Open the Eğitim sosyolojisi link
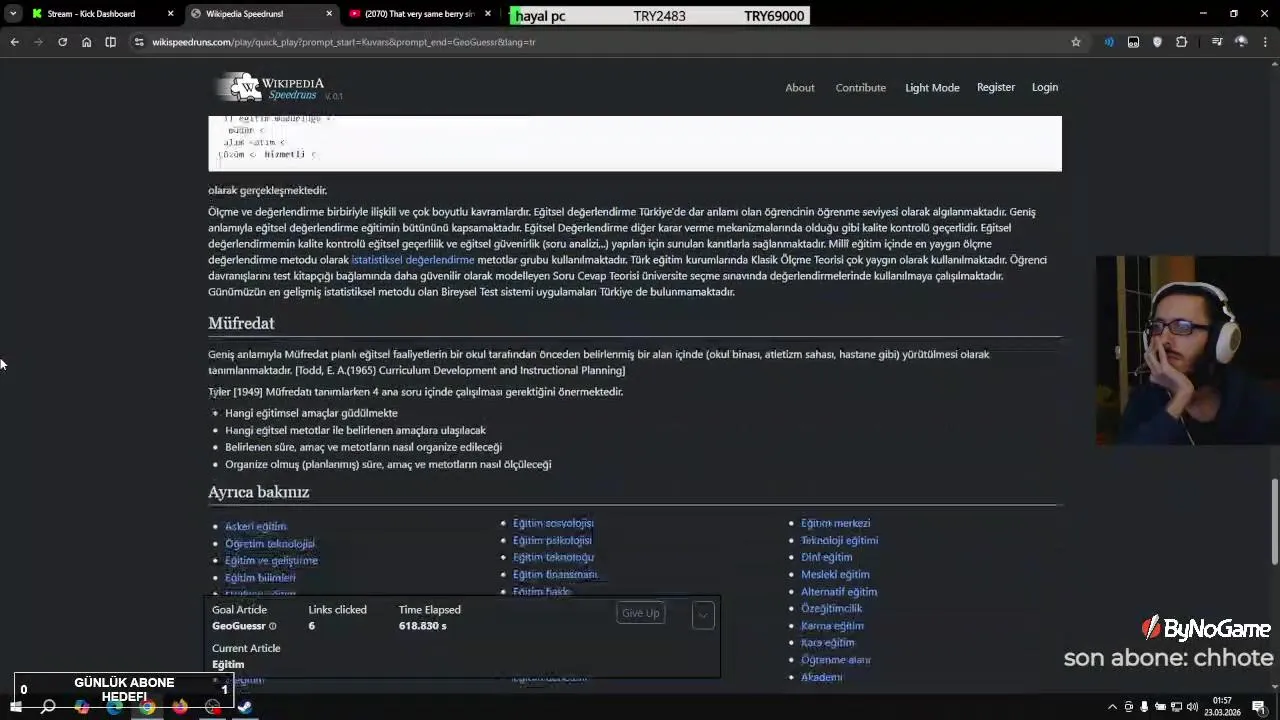 tap(553, 524)
